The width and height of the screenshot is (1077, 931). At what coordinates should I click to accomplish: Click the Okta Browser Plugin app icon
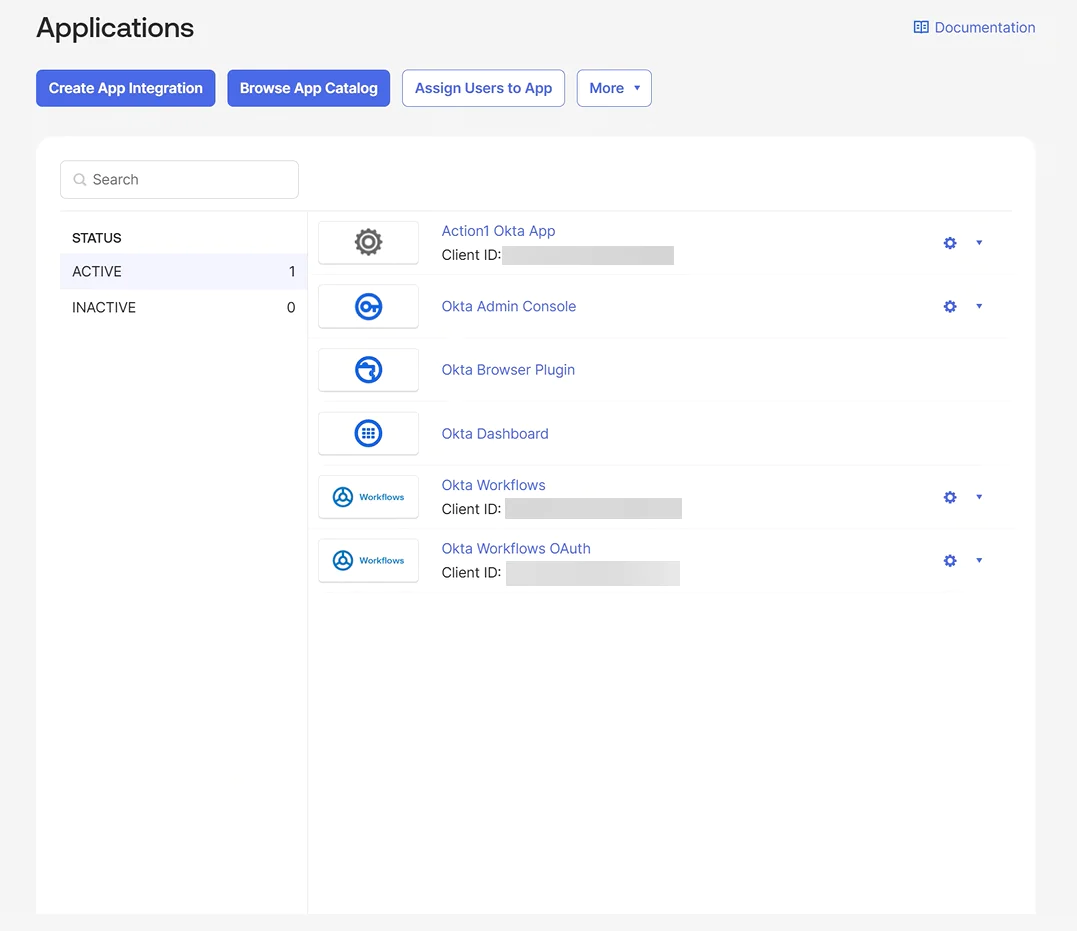[368, 369]
